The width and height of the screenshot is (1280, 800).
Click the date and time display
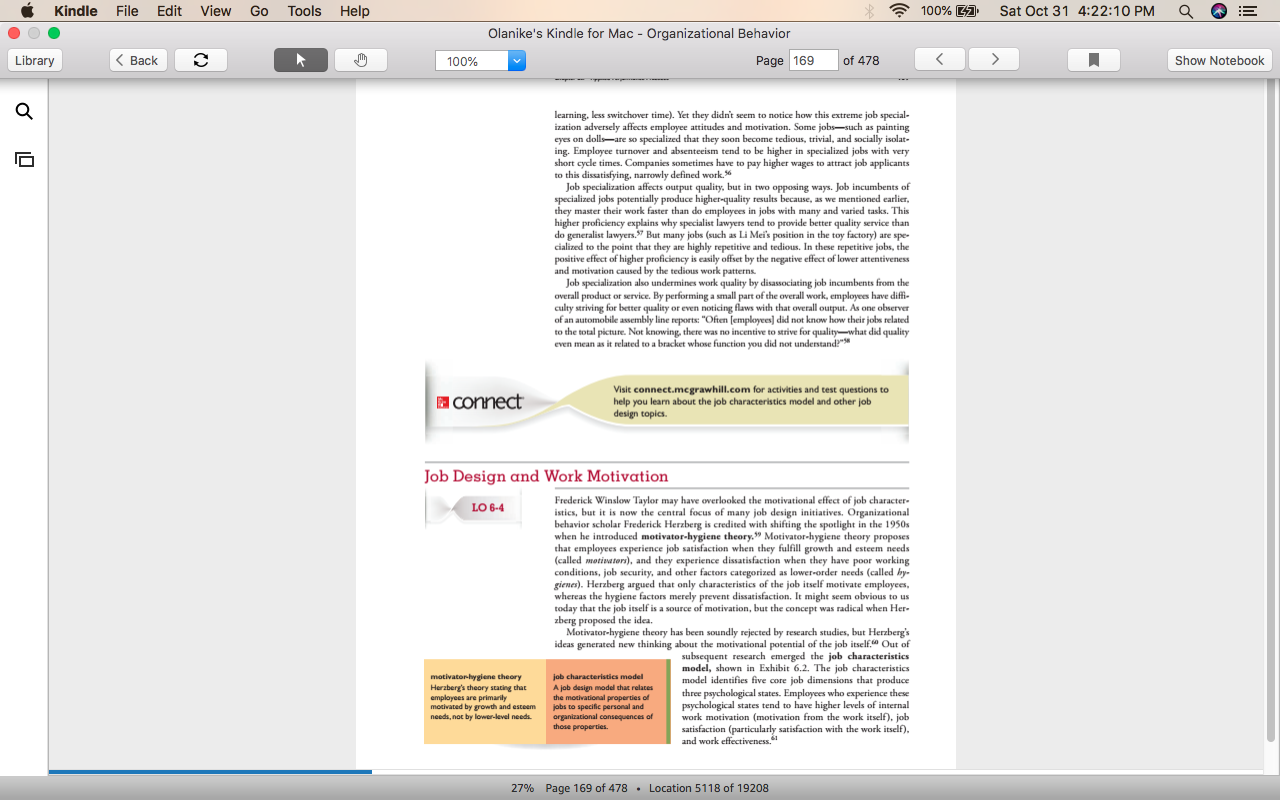coord(1077,11)
